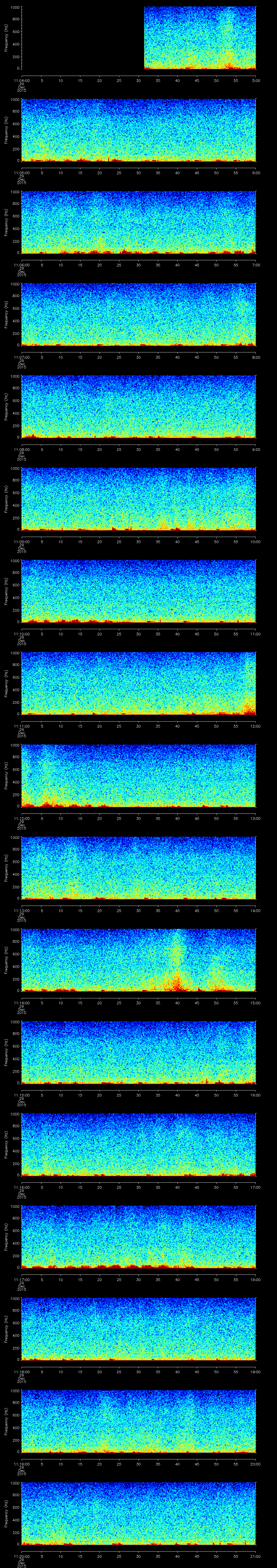Click the 15:00 end-of-axis label
277x1568 pixels.
point(256,1003)
